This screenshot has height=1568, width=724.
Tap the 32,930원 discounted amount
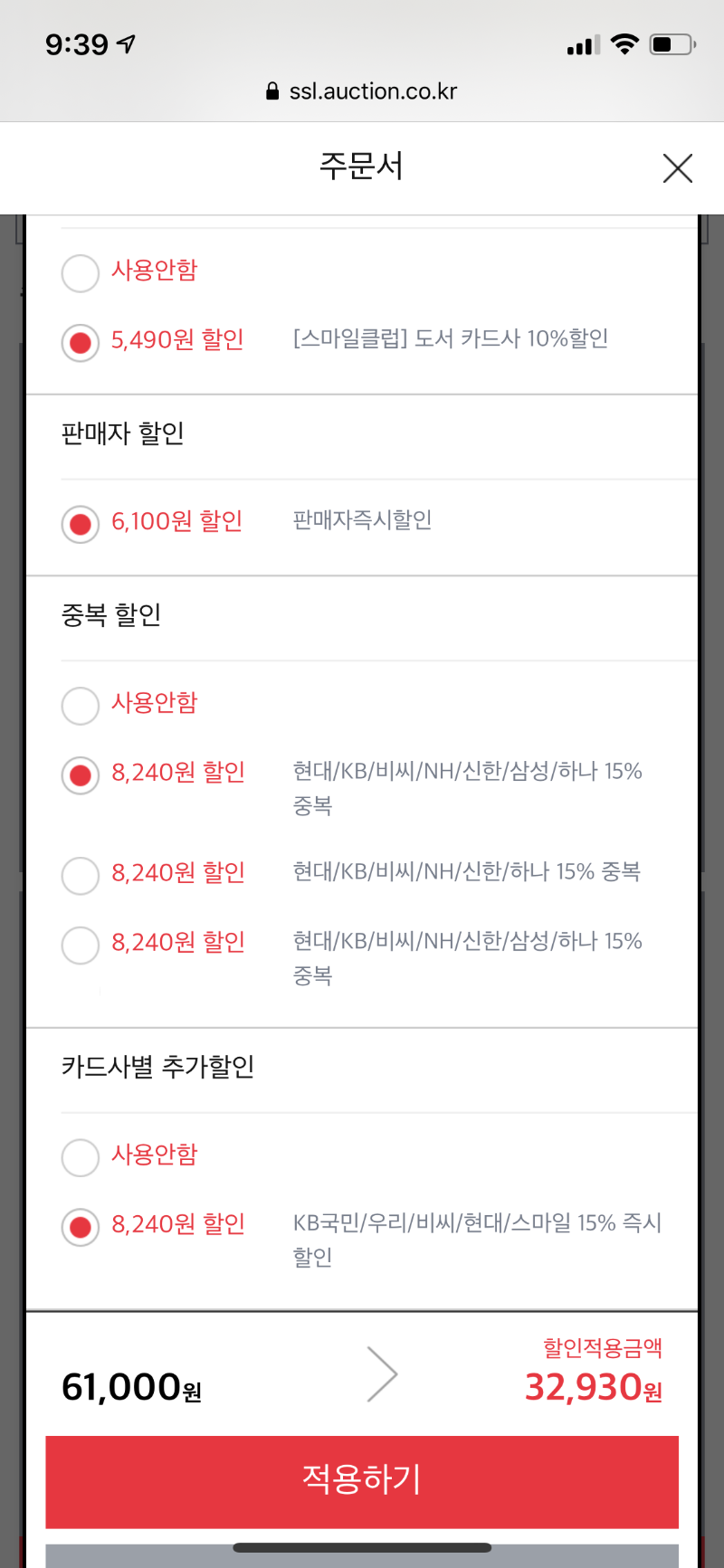[594, 1387]
